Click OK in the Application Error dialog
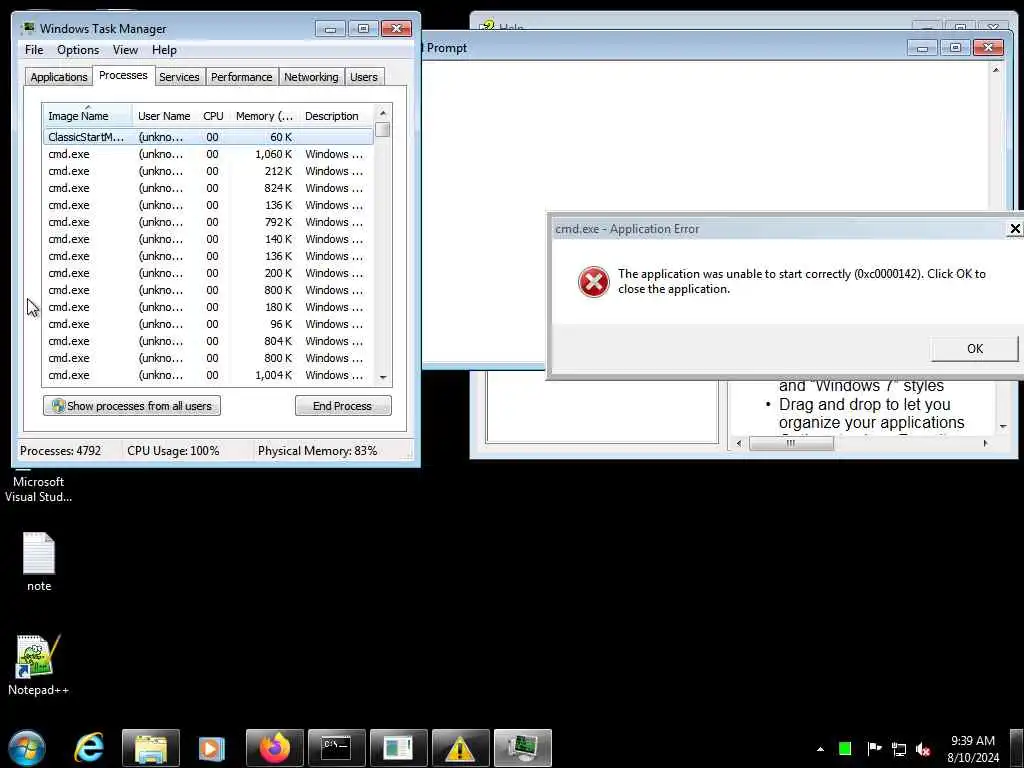 click(974, 349)
